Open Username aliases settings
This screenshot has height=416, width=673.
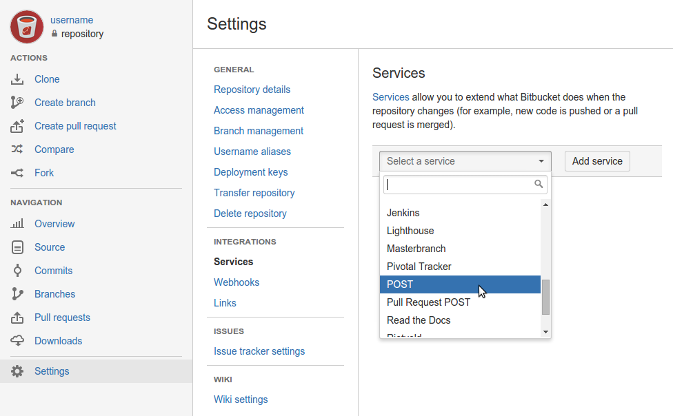(x=252, y=152)
